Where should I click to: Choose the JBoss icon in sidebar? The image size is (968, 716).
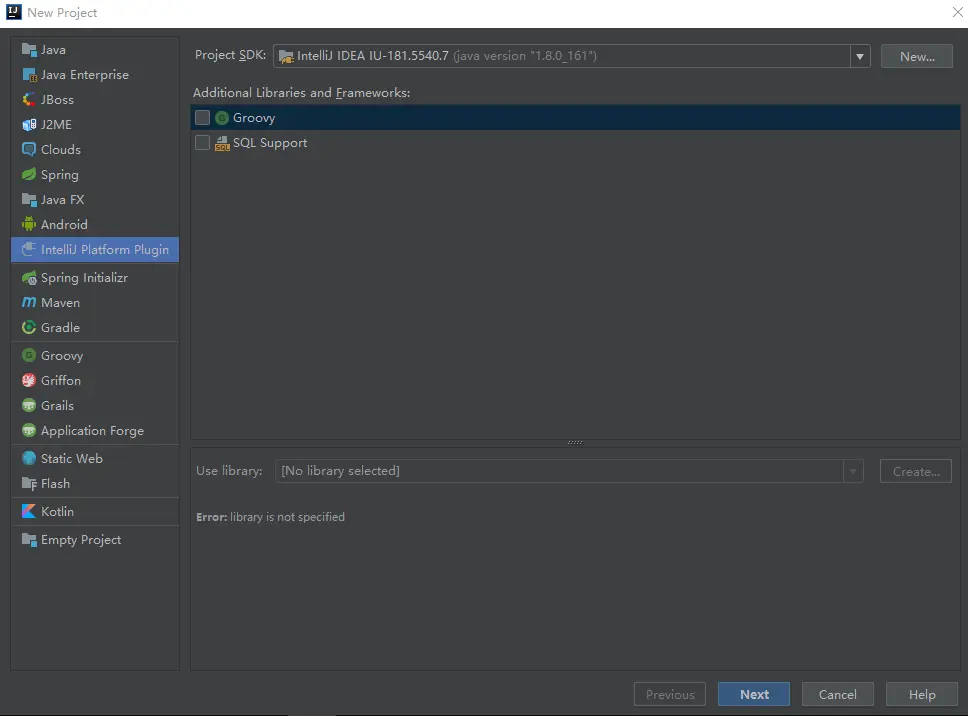coord(29,99)
